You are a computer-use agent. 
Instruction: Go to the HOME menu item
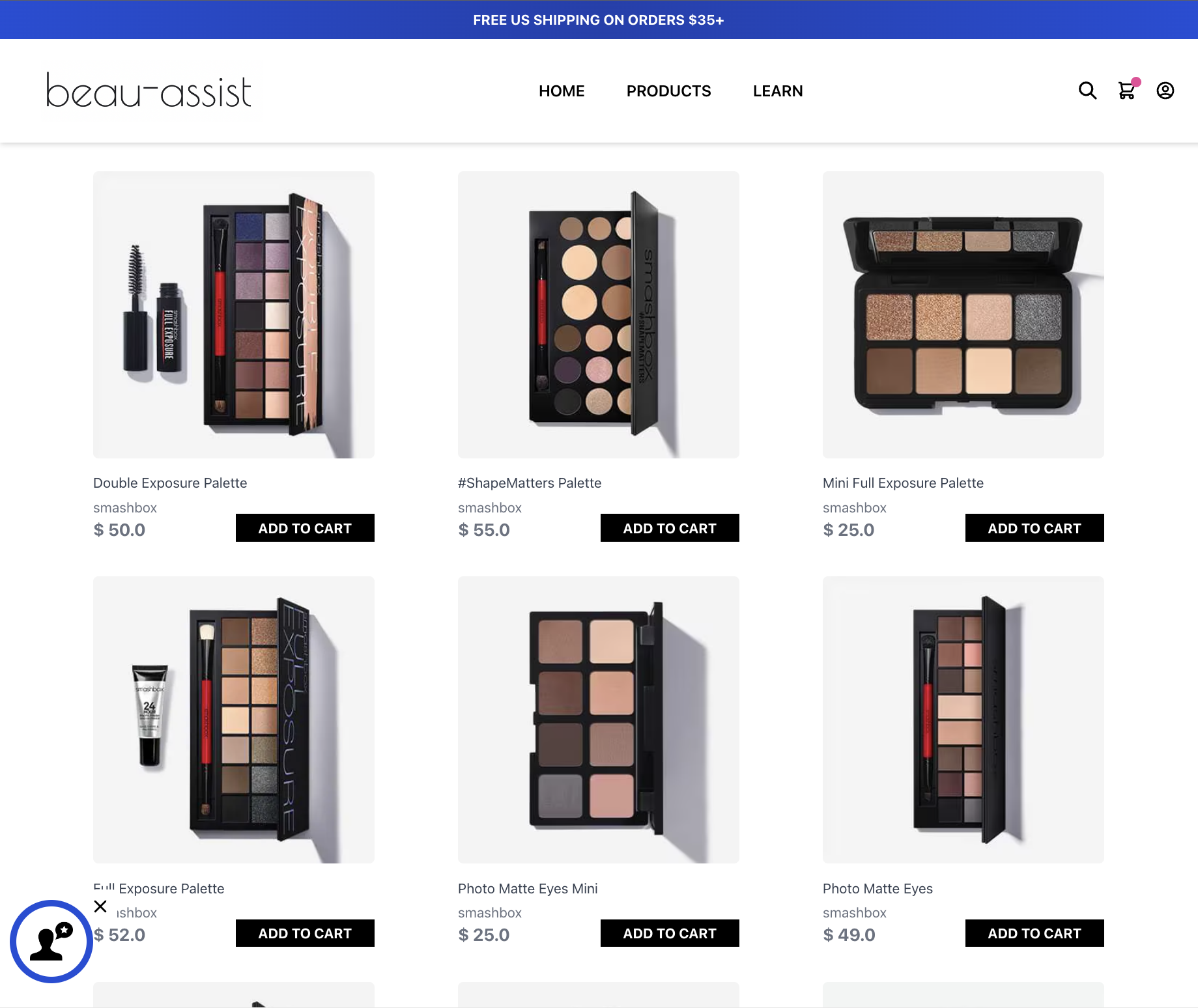point(562,91)
